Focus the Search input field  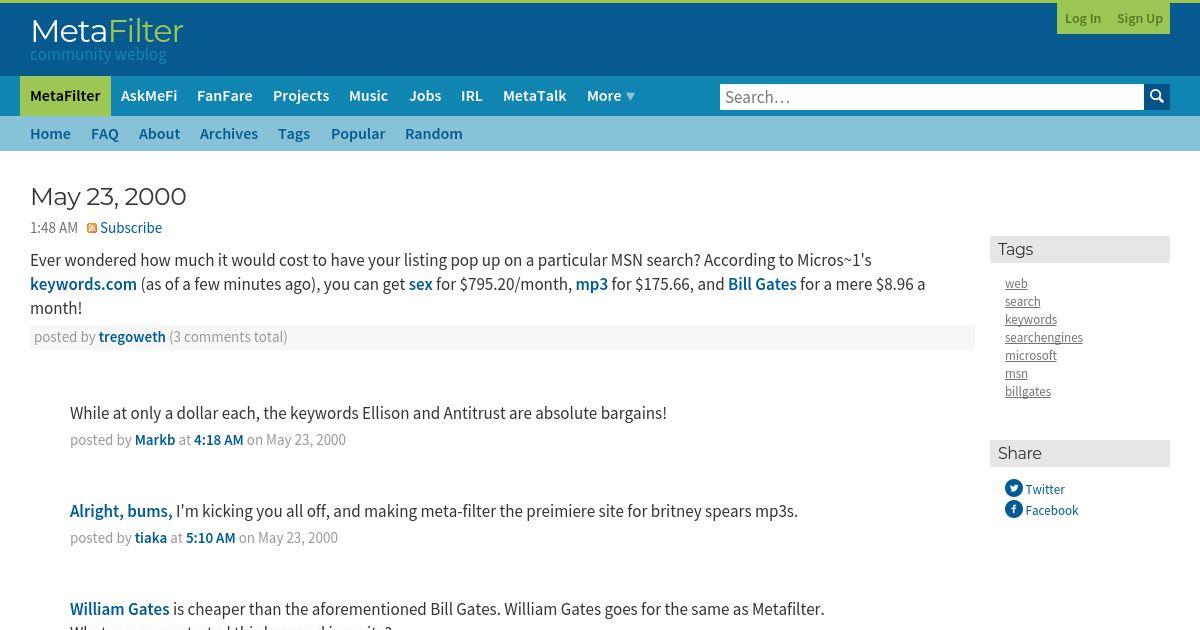[x=932, y=97]
